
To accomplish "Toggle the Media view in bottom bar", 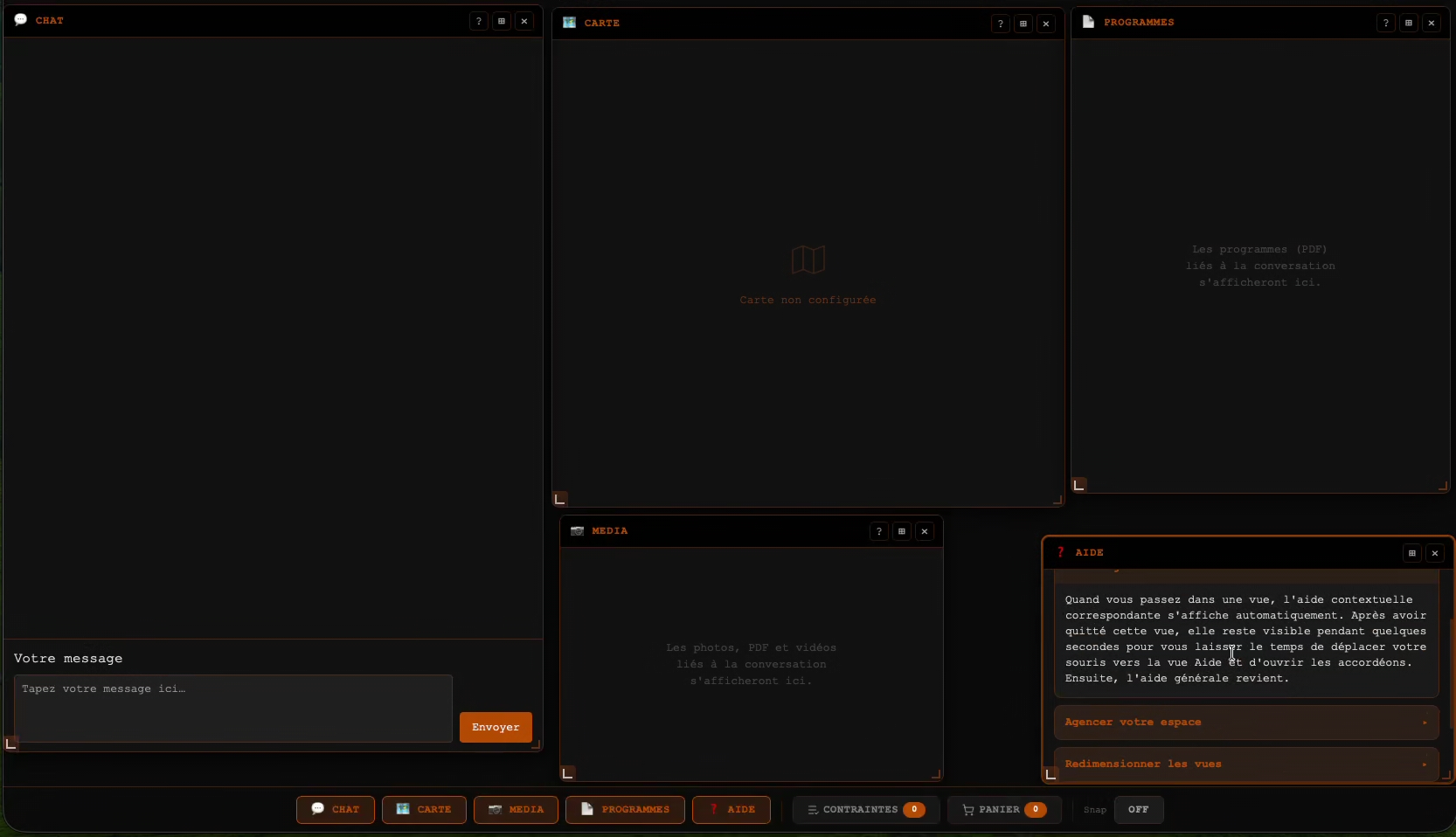I will [516, 810].
